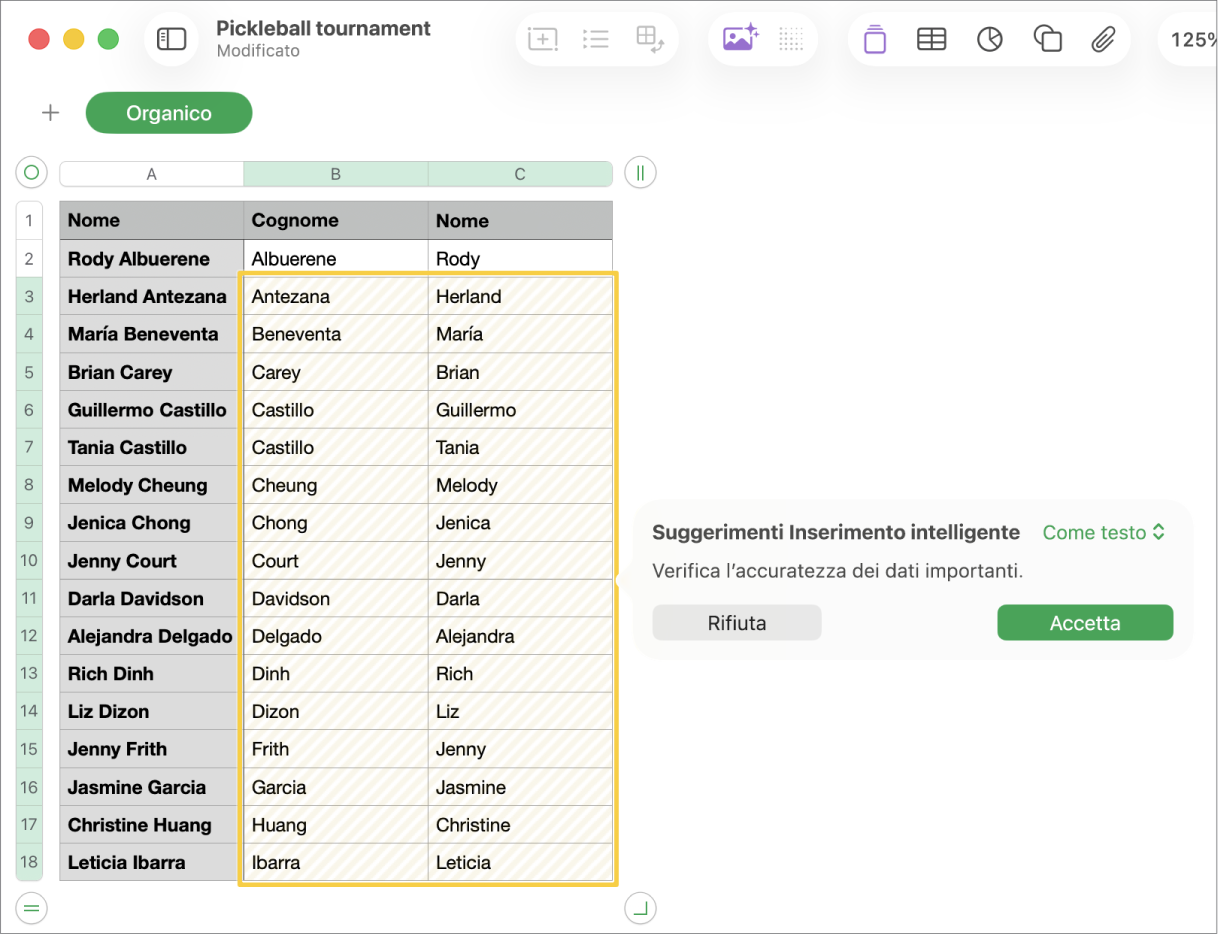The width and height of the screenshot is (1218, 934).
Task: Click the Rody Albuerene cell
Action: 152,259
